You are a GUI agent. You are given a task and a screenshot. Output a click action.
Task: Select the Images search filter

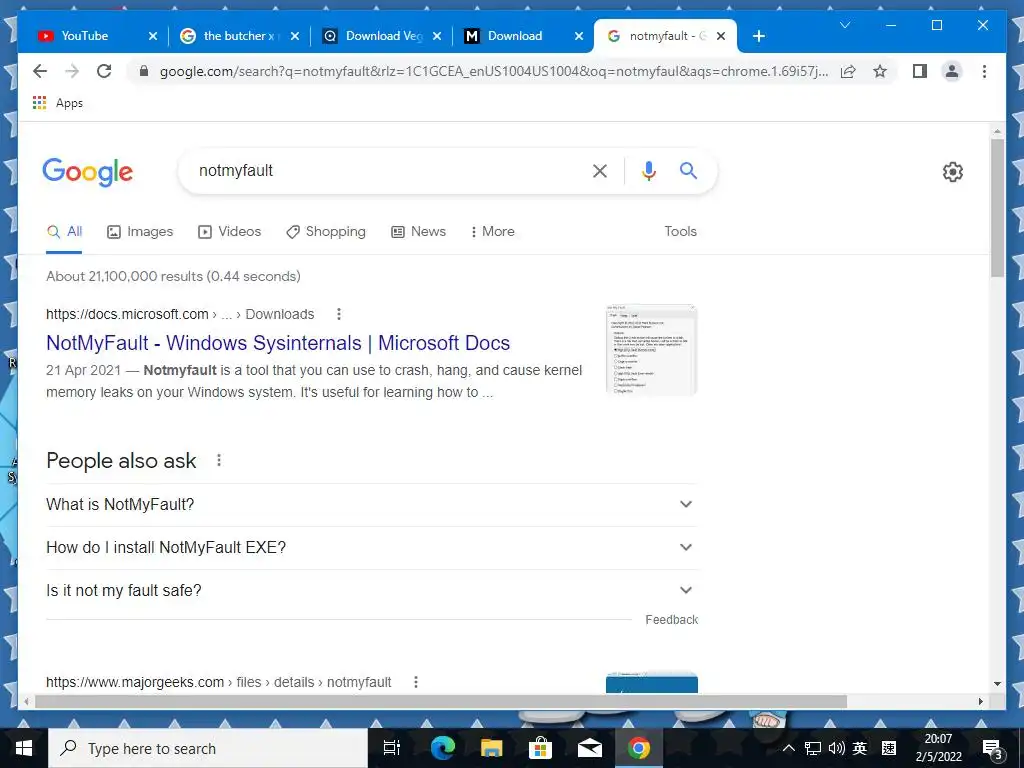(x=140, y=232)
